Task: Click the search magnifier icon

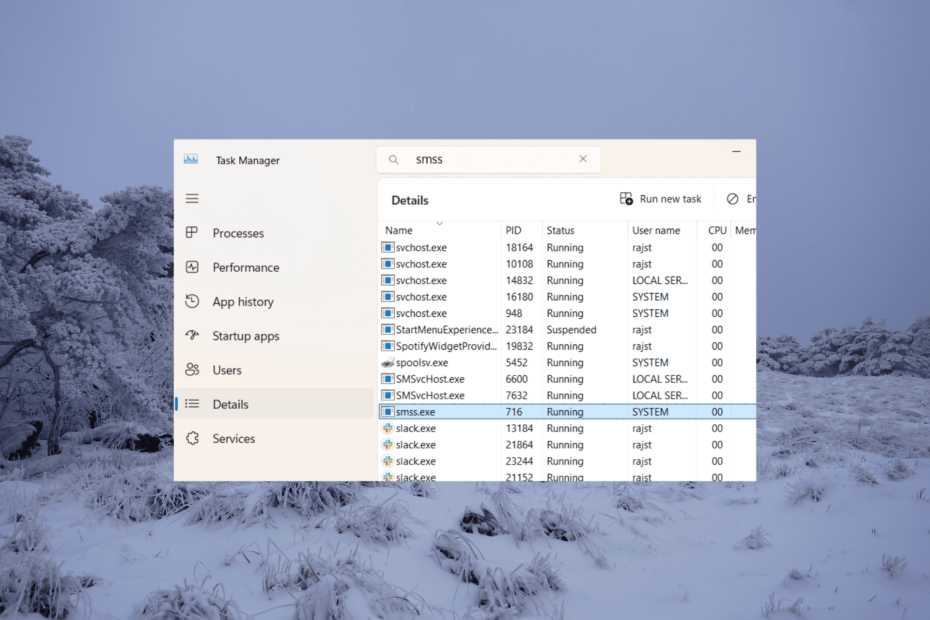Action: pos(393,160)
